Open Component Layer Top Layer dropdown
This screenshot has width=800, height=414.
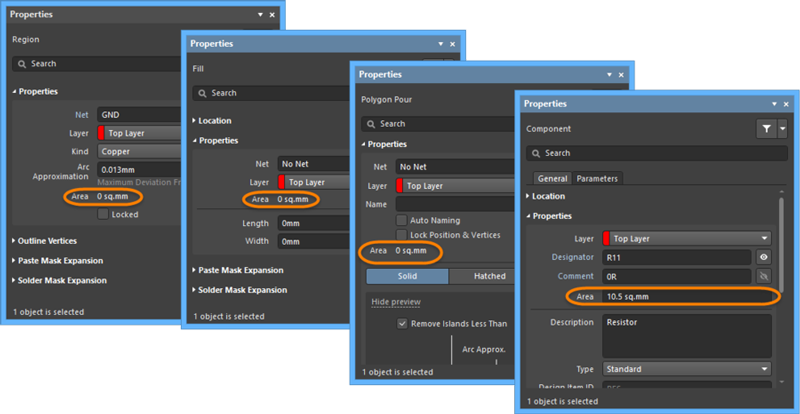click(687, 238)
